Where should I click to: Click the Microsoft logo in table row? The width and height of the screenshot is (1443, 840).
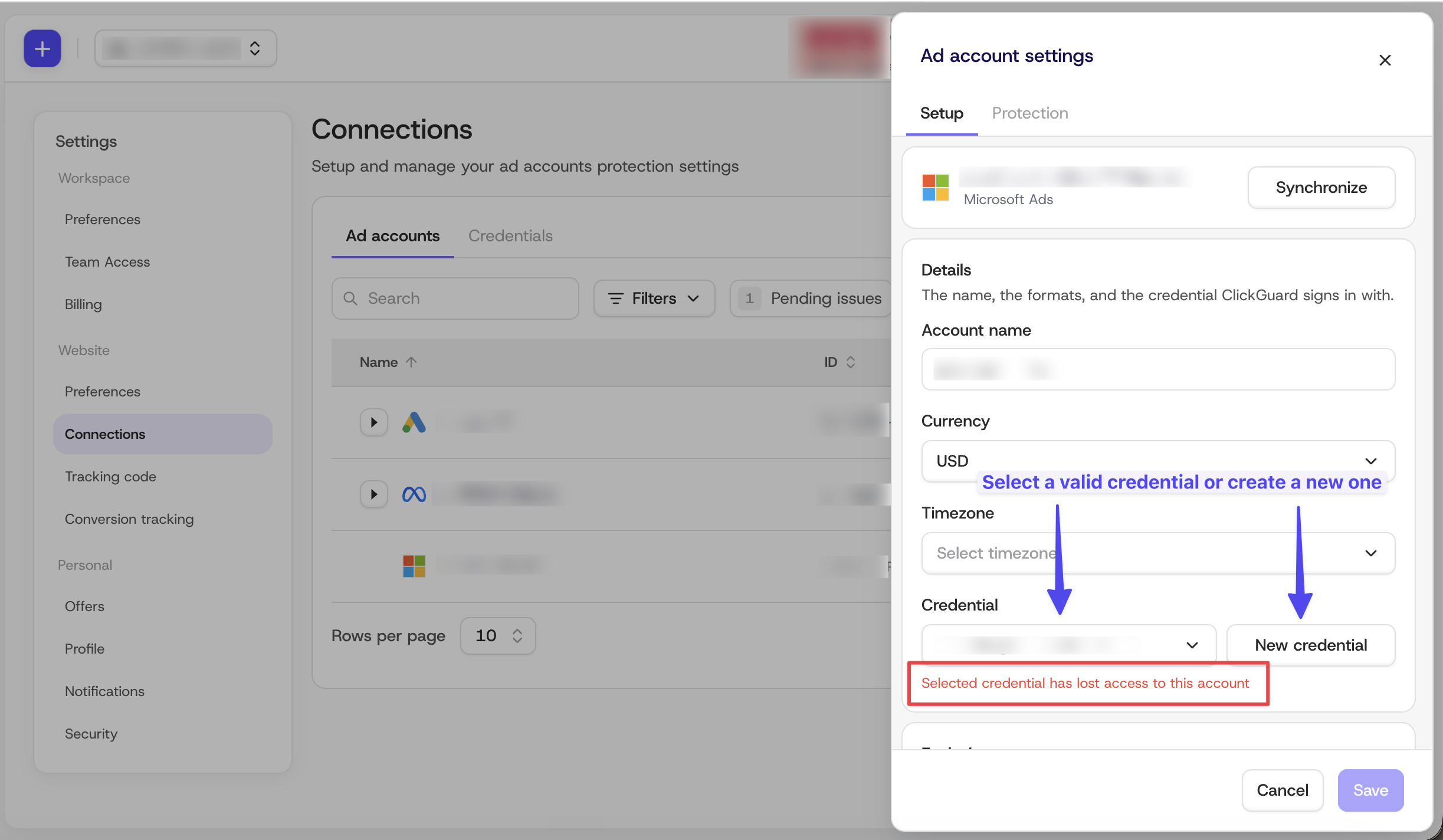[x=414, y=566]
